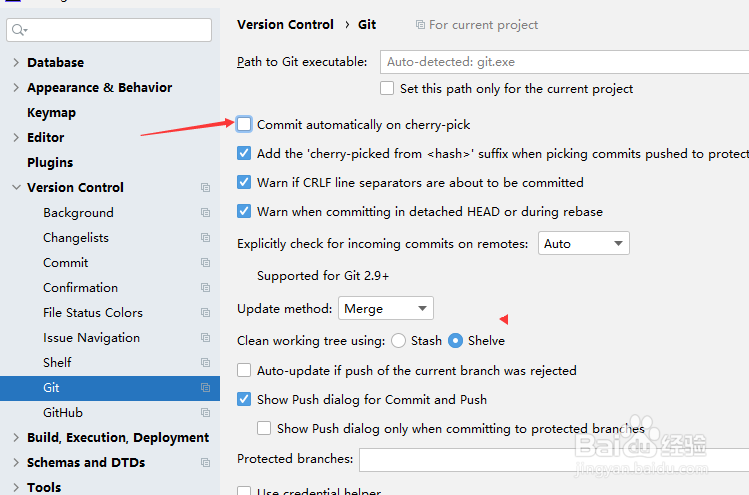Click project-level icon beside Confirmation item
Viewport: 749px width, 495px height.
tap(205, 288)
